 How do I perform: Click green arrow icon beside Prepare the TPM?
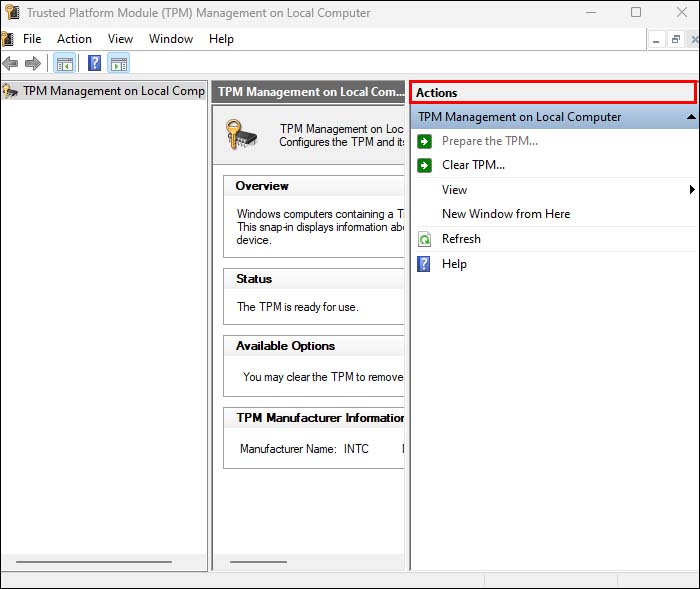424,142
